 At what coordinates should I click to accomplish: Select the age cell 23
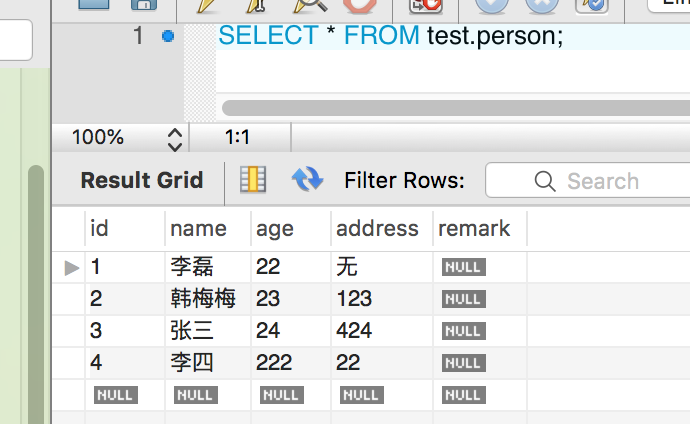(x=291, y=299)
